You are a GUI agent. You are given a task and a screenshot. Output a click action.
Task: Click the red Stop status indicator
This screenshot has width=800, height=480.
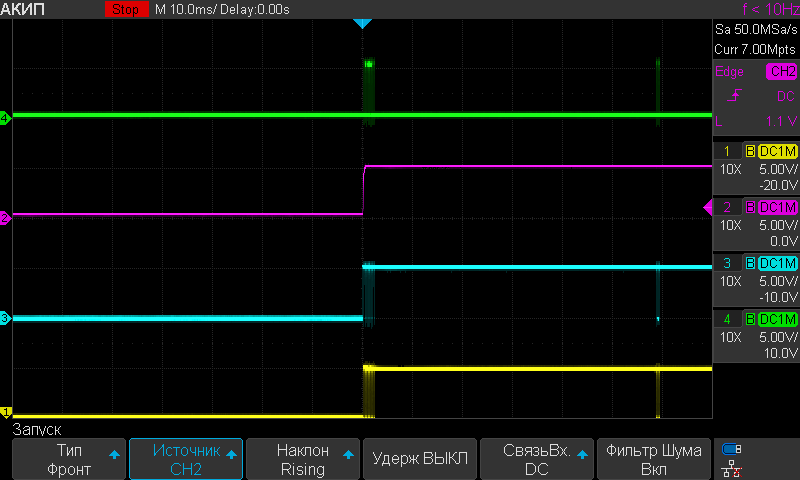(x=127, y=9)
